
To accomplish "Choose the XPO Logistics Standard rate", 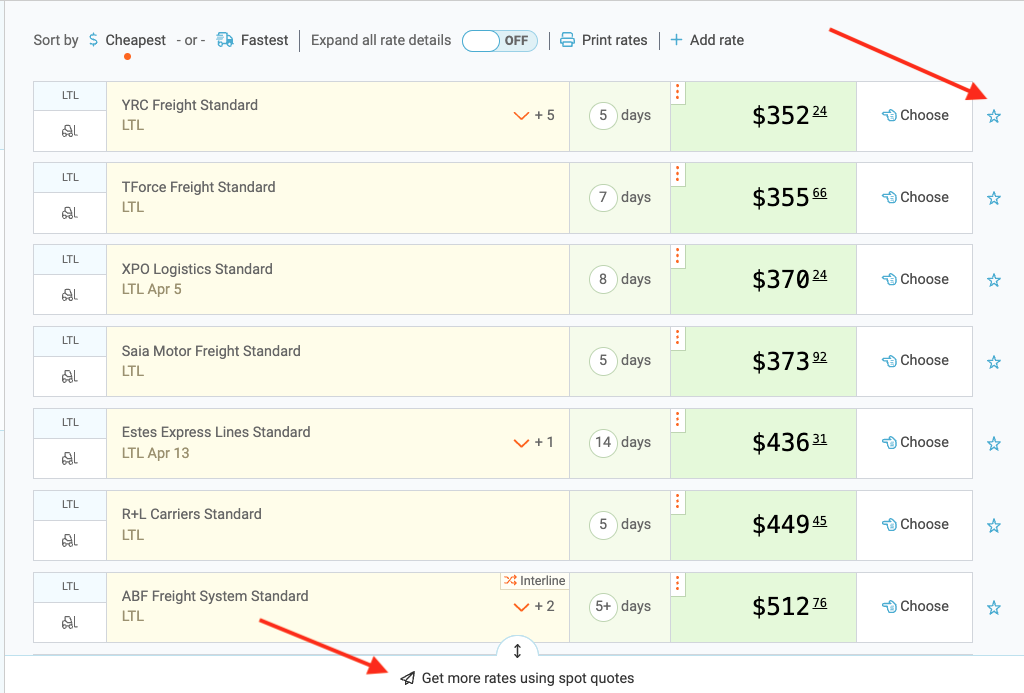I will point(914,279).
